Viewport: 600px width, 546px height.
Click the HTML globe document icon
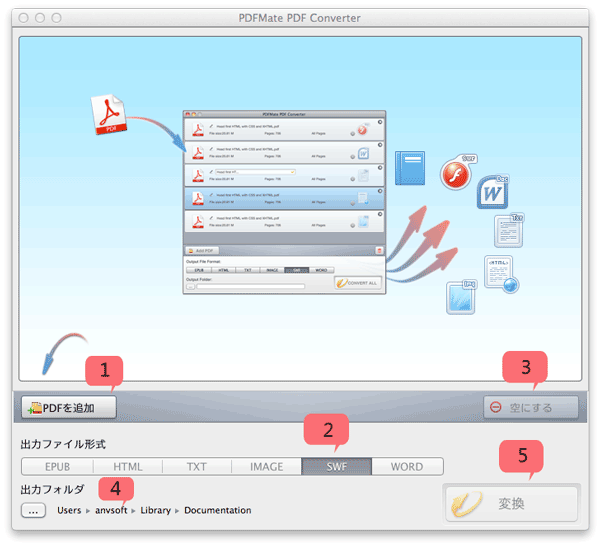(501, 274)
